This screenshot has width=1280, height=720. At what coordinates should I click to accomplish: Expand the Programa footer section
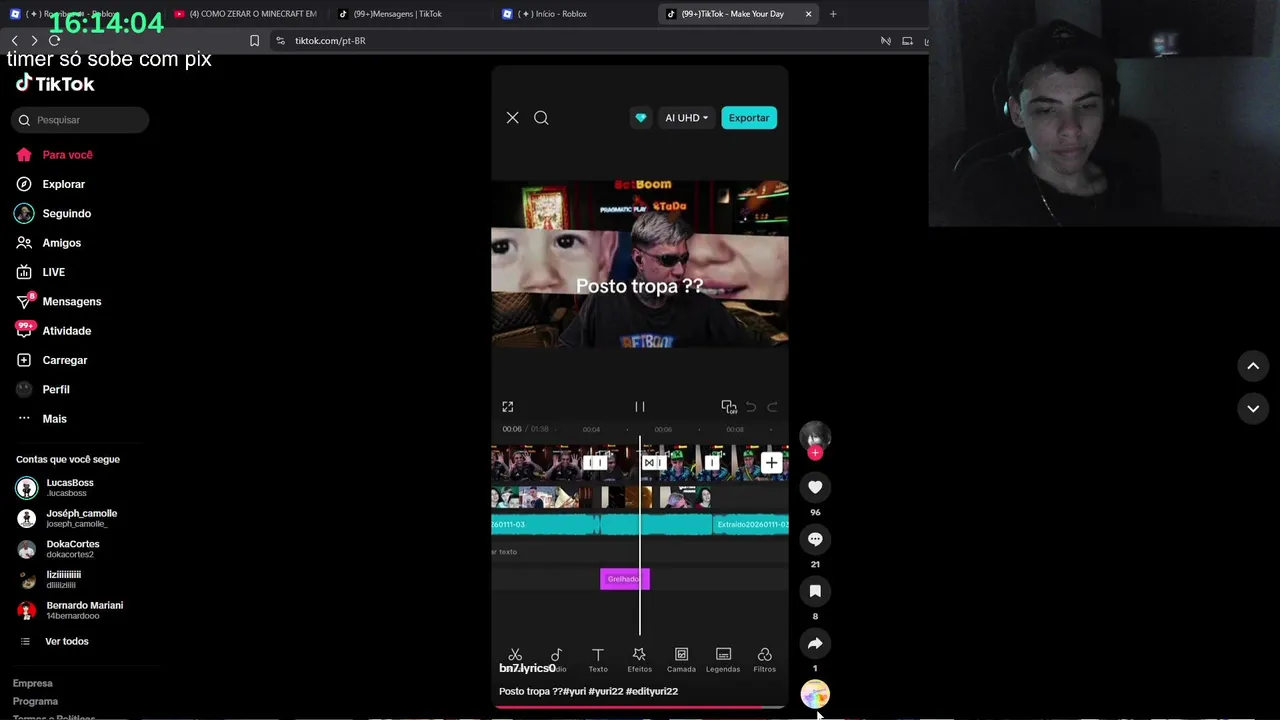(35, 701)
